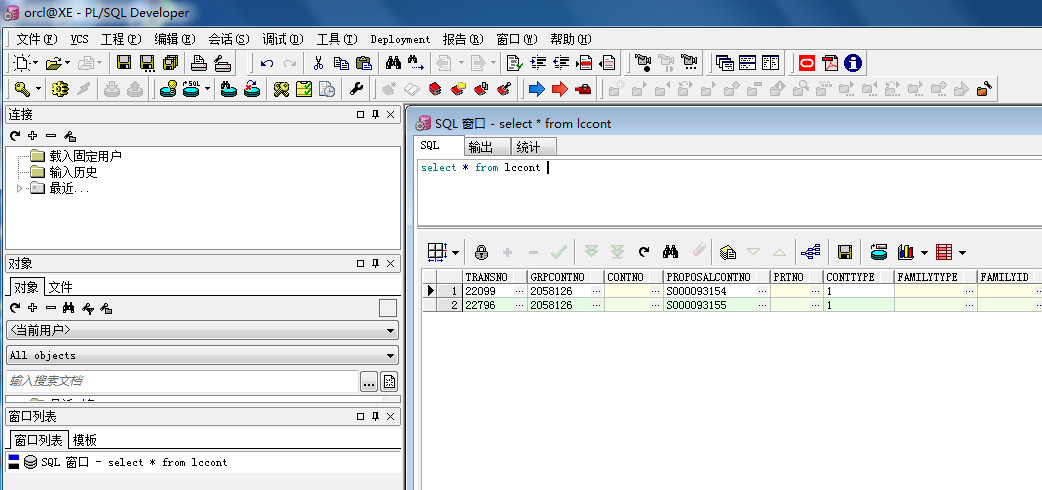Open the VCS menu
Viewport: 1042px width, 490px height.
pos(80,39)
